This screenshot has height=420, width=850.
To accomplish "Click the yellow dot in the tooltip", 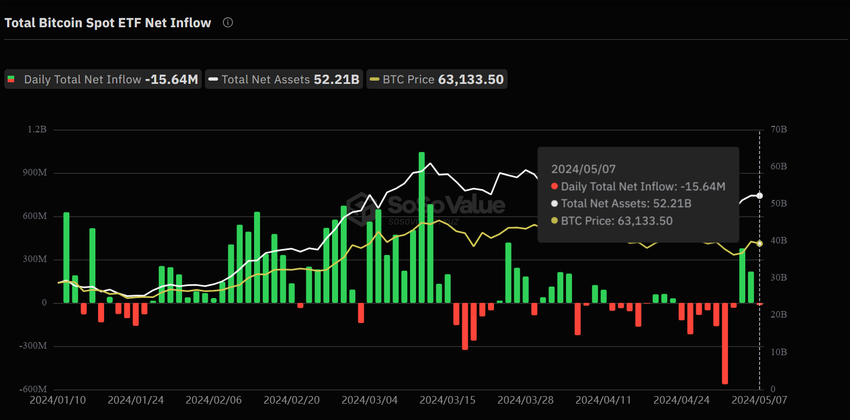I will 554,221.
